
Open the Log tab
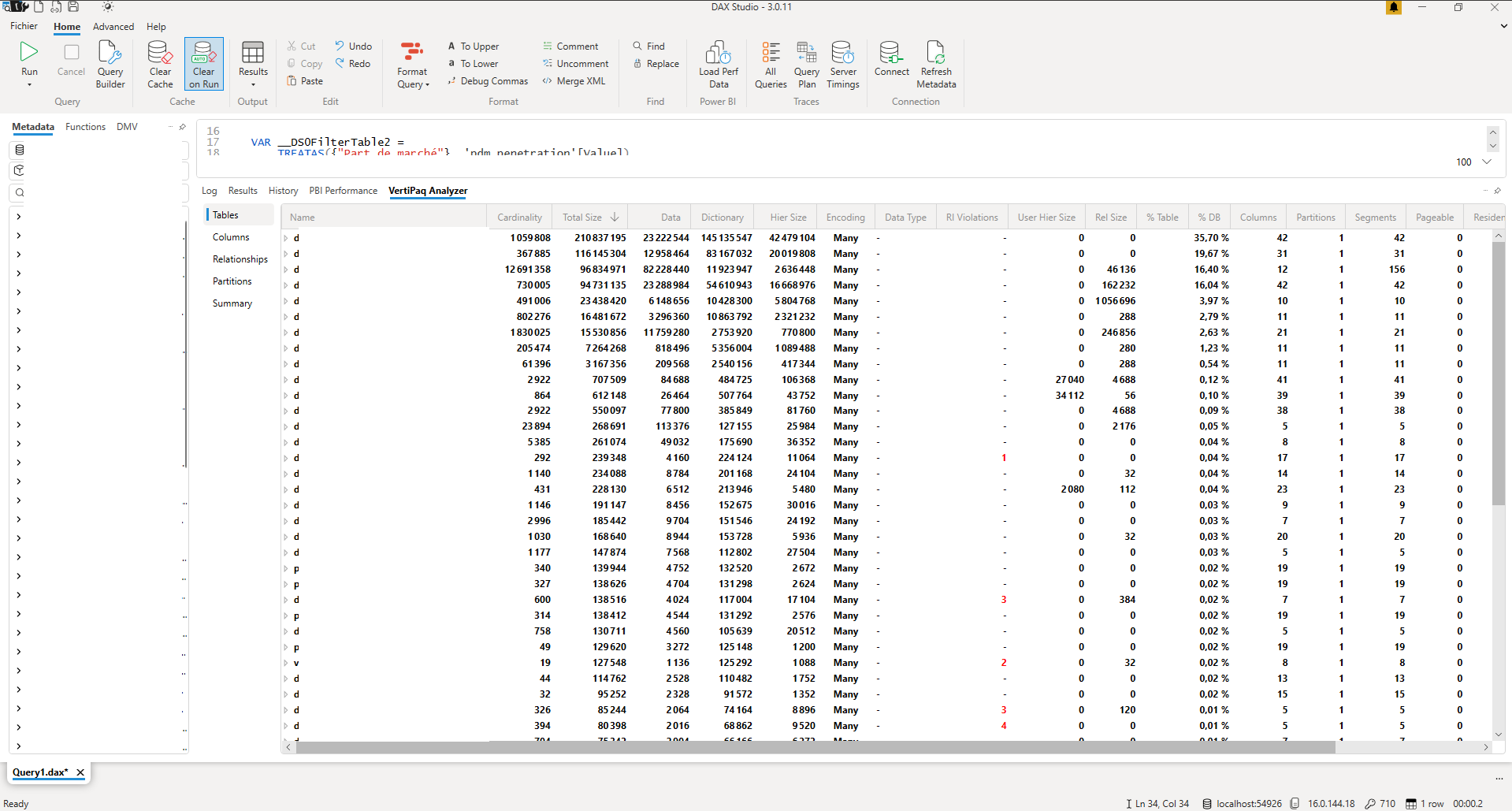point(209,191)
